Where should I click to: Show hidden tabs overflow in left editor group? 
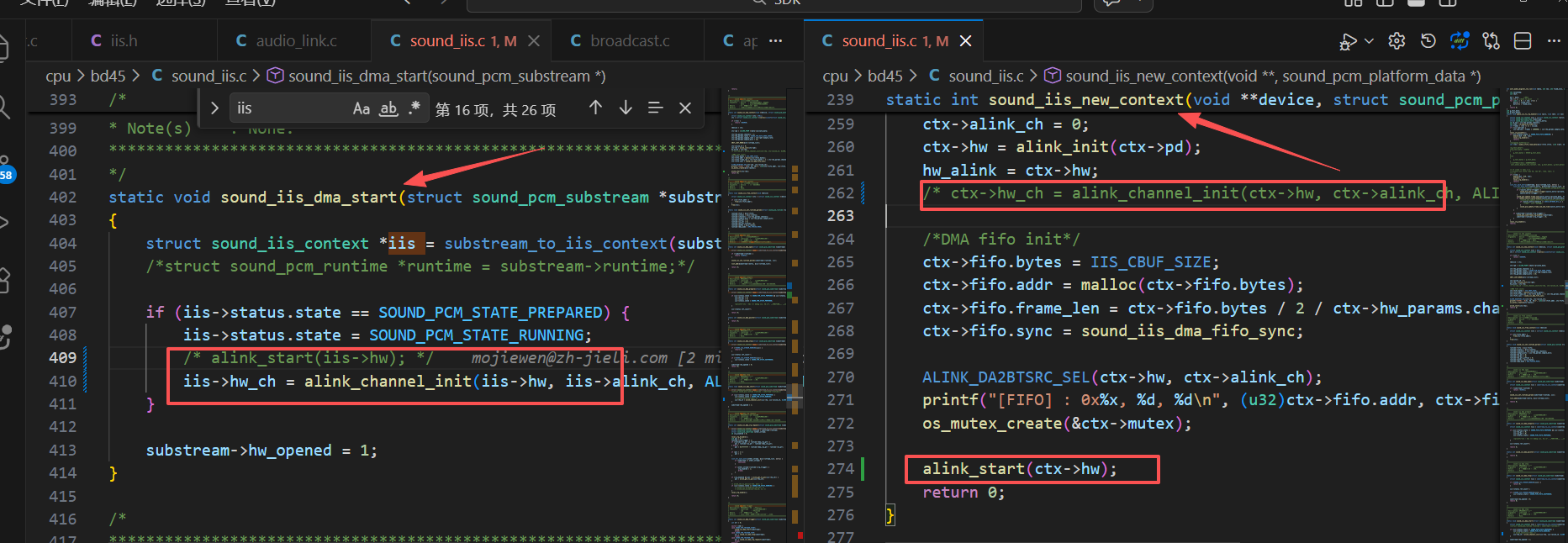[x=775, y=40]
